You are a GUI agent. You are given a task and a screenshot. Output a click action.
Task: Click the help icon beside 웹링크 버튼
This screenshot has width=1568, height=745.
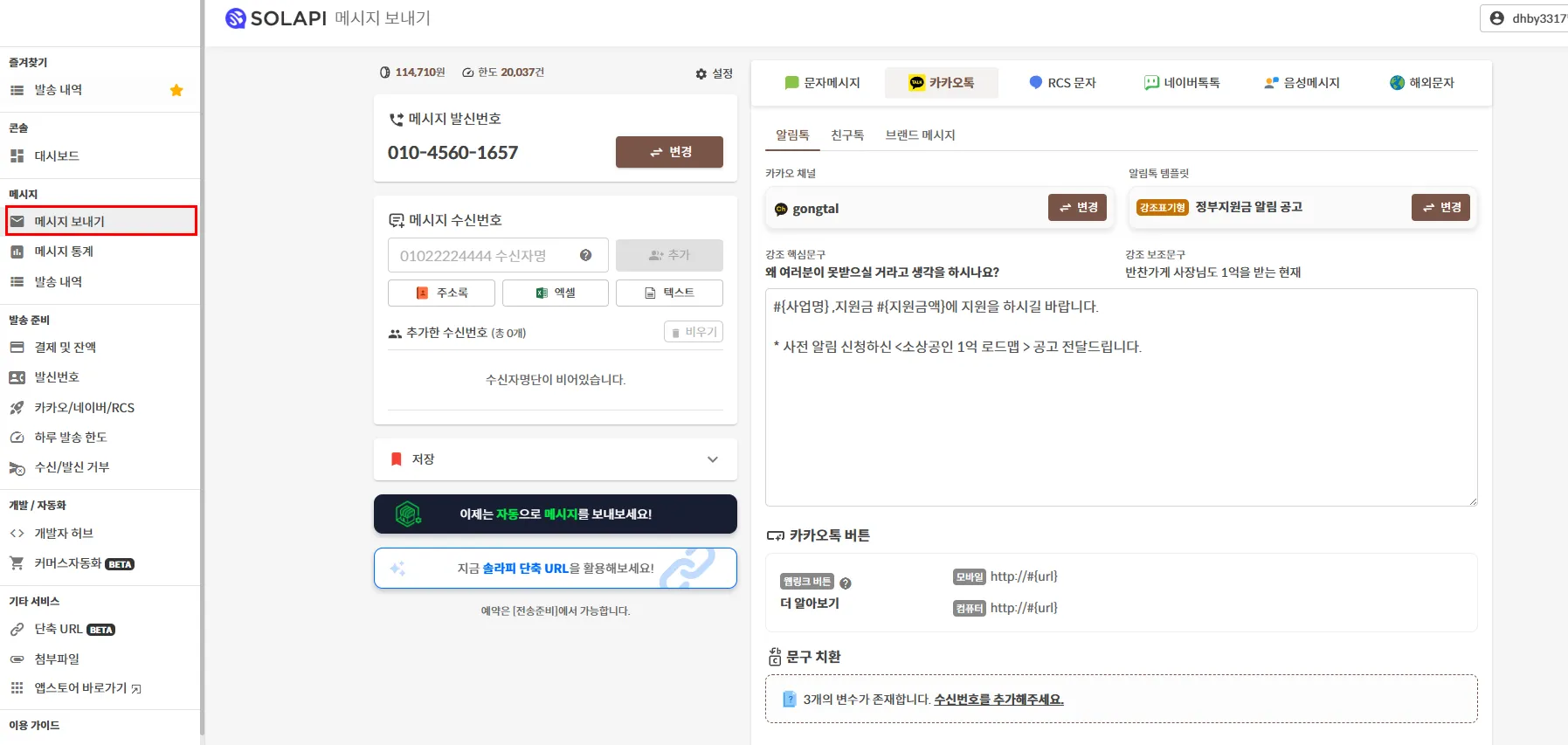[x=846, y=583]
